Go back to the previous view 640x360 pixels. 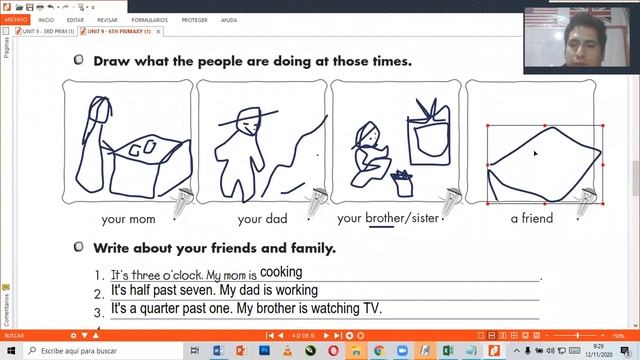(x=349, y=336)
